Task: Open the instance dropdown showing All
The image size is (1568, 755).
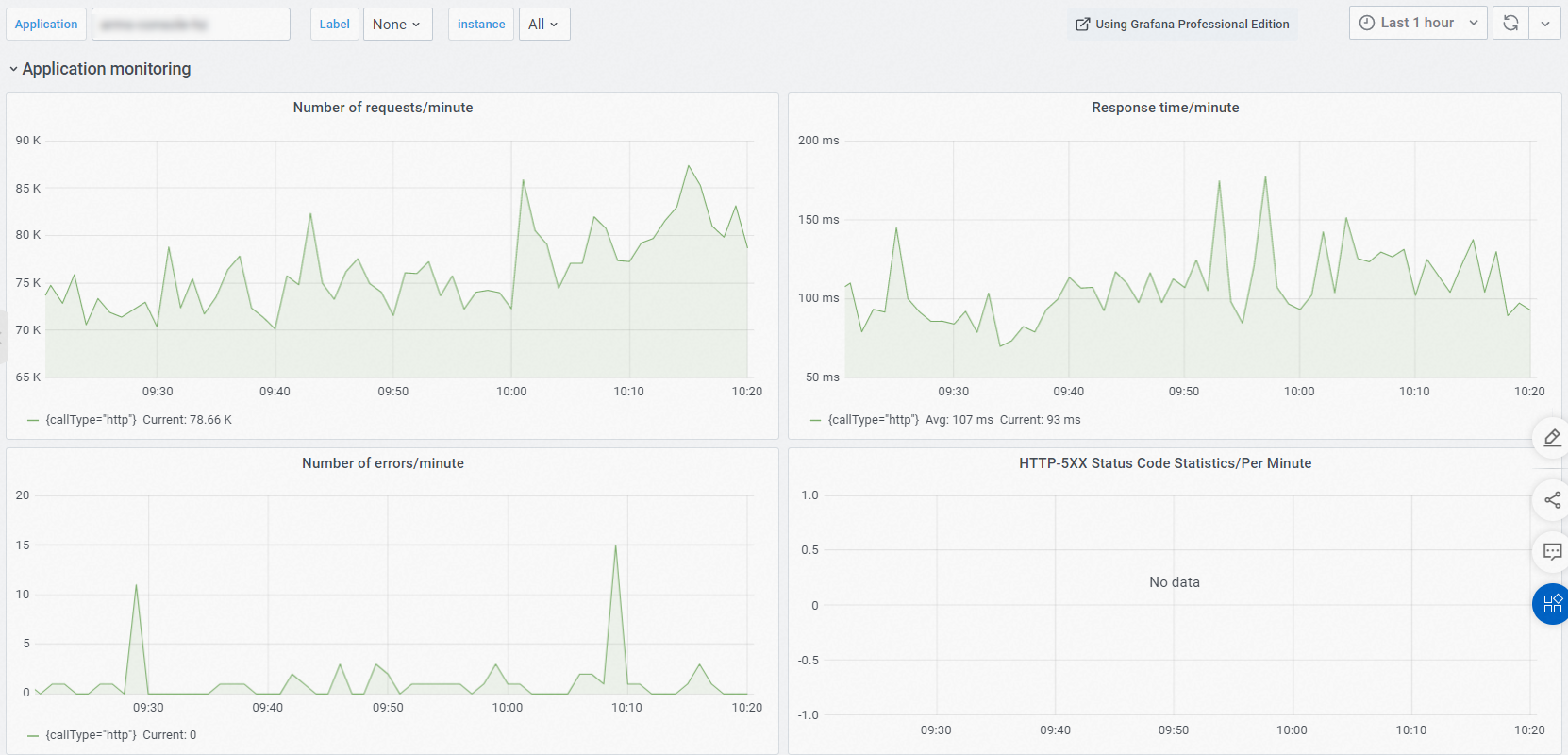Action: [x=544, y=25]
